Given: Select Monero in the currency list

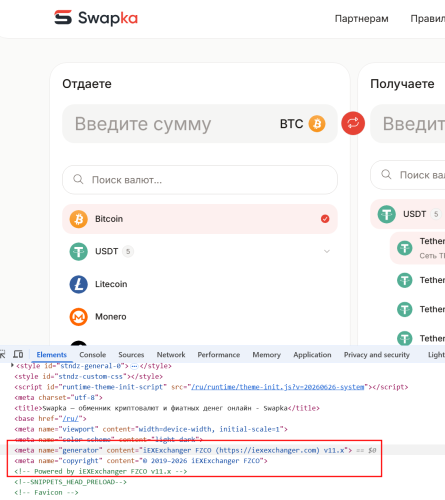Looking at the screenshot, I should click(x=200, y=317).
